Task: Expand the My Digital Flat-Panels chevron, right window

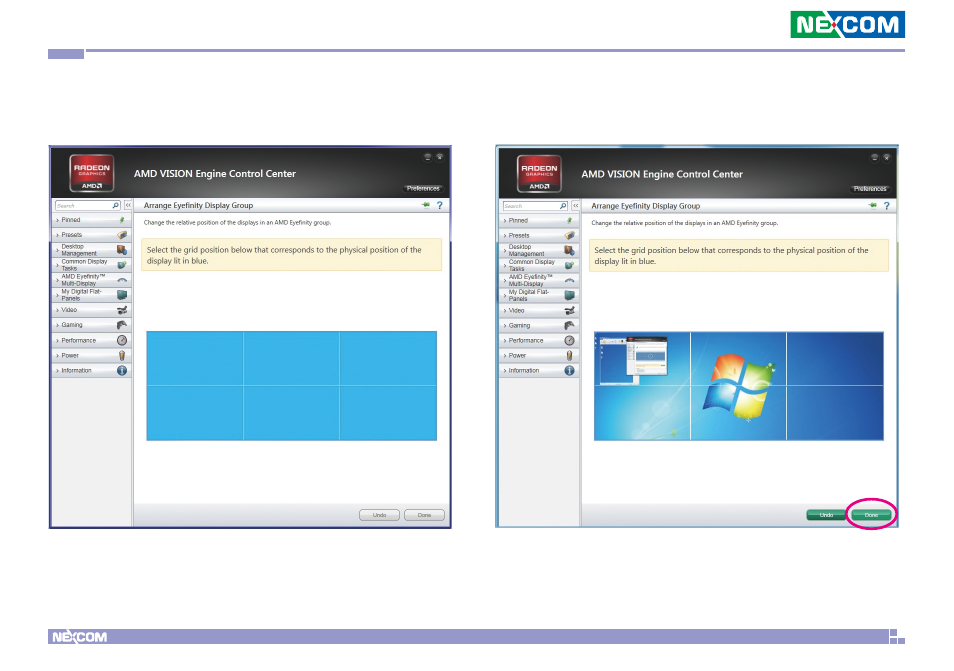Action: click(x=505, y=296)
